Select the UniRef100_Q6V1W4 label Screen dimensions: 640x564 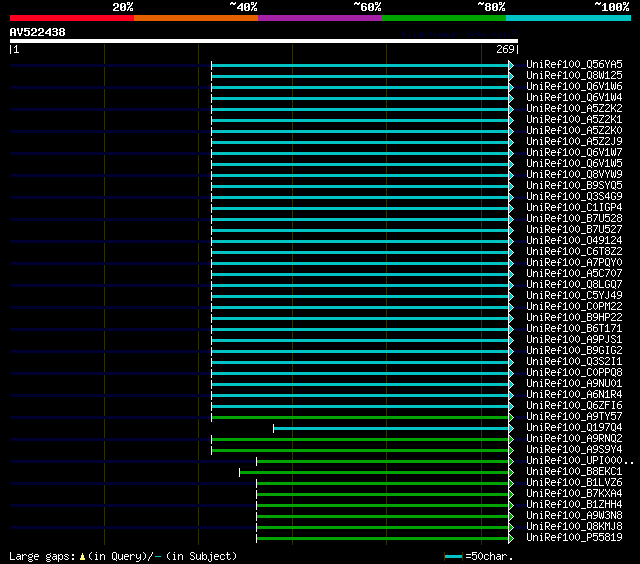point(574,98)
